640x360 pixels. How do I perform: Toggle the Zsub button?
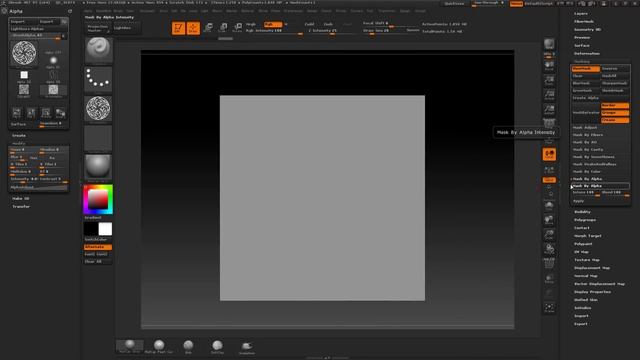pyautogui.click(x=328, y=24)
